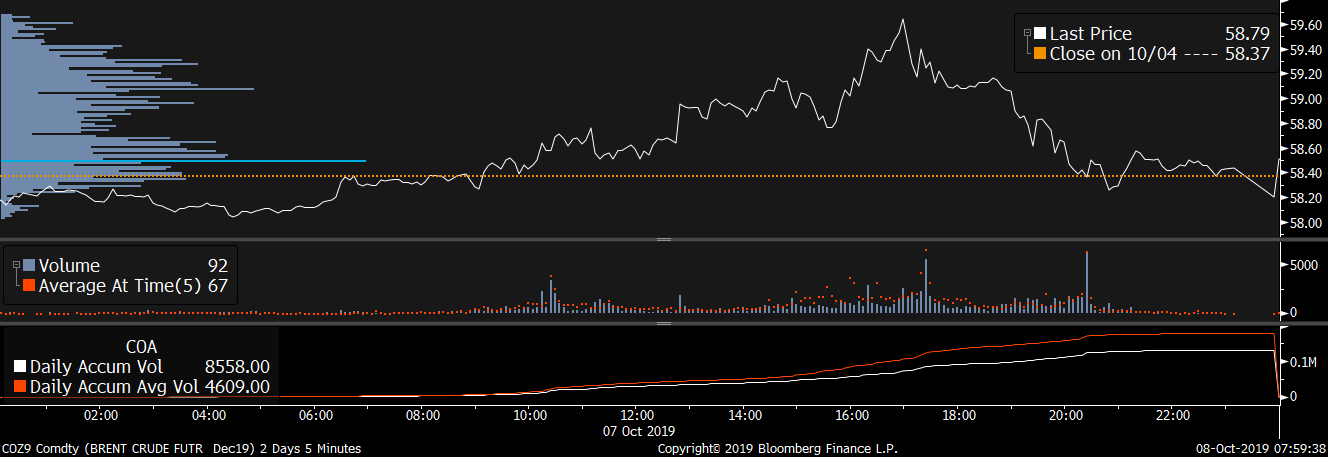Click the 20:00 time axis label
This screenshot has height=457, width=1328.
click(1066, 414)
